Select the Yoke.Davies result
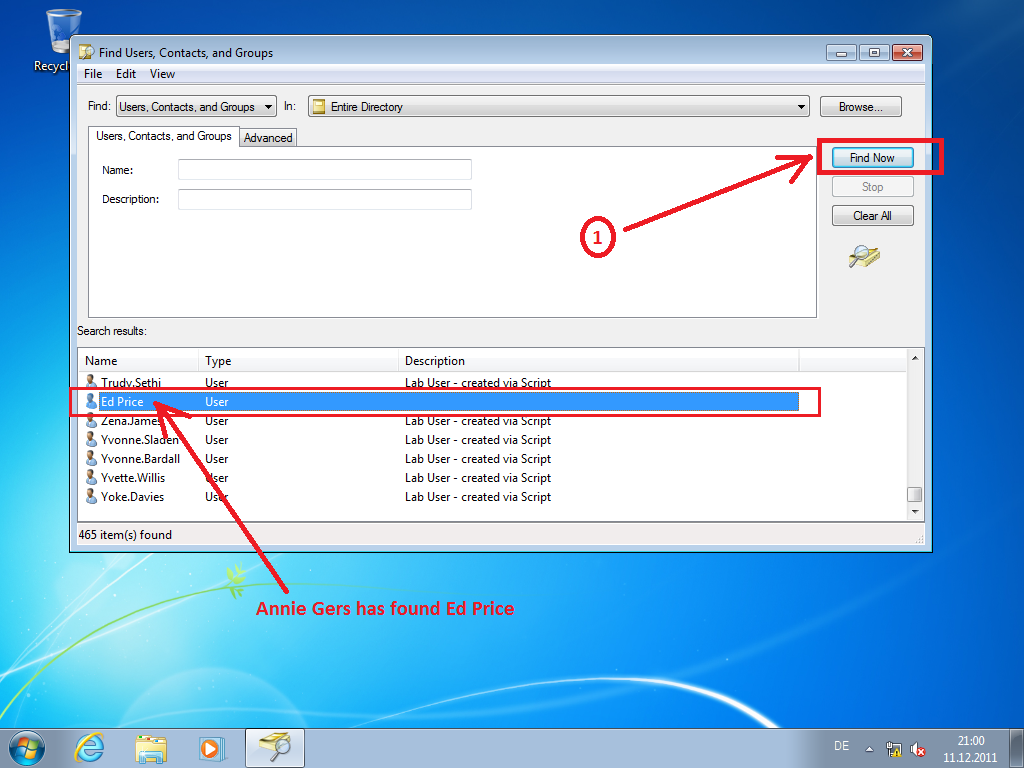The width and height of the screenshot is (1024, 768). click(x=132, y=496)
